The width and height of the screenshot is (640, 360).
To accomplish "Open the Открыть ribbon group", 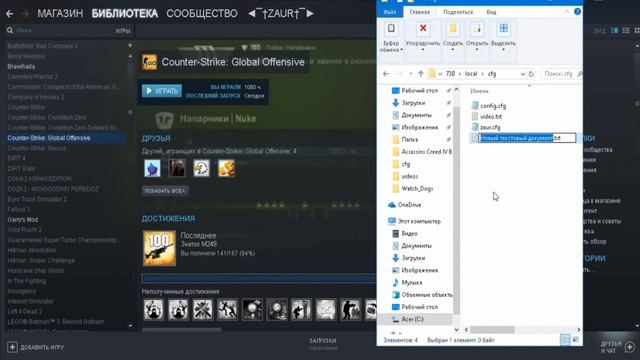I will (477, 37).
